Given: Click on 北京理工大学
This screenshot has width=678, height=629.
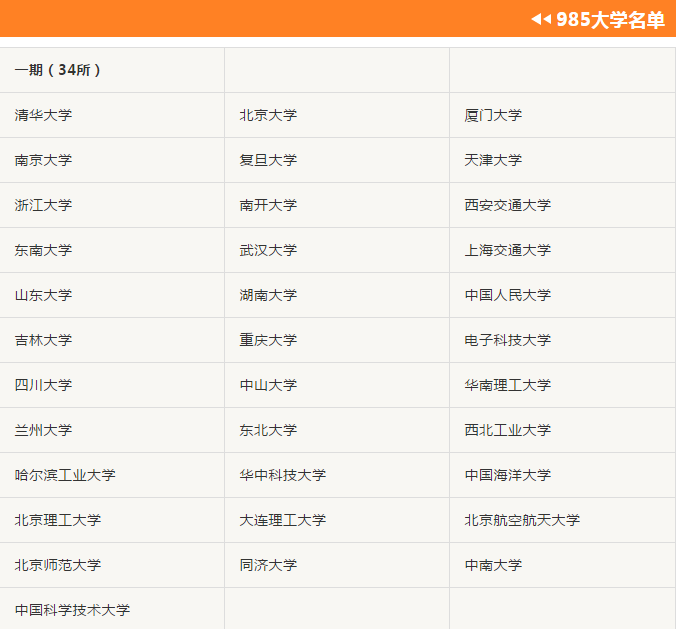Looking at the screenshot, I should [58, 520].
